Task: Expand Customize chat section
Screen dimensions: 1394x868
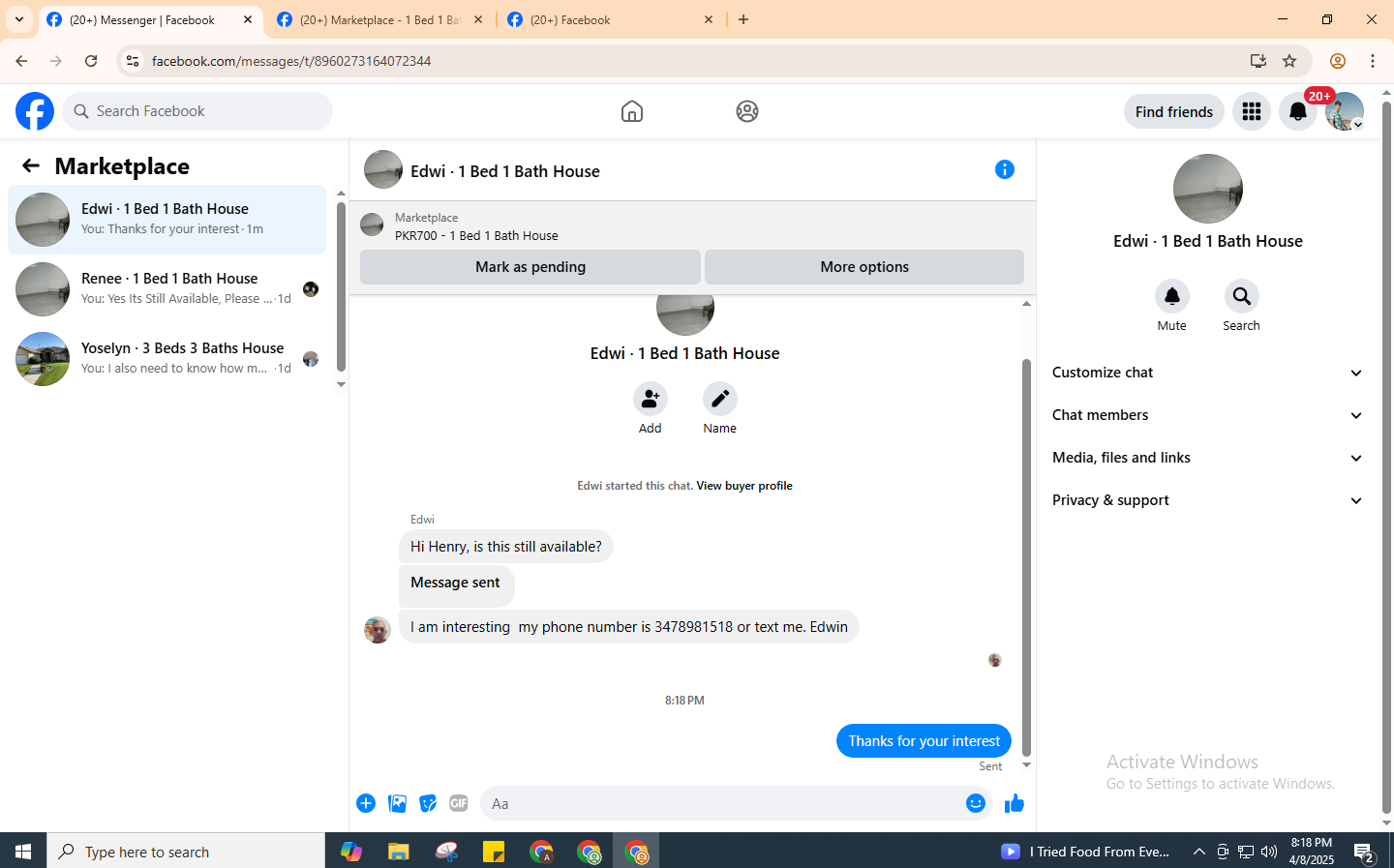Action: pos(1208,373)
